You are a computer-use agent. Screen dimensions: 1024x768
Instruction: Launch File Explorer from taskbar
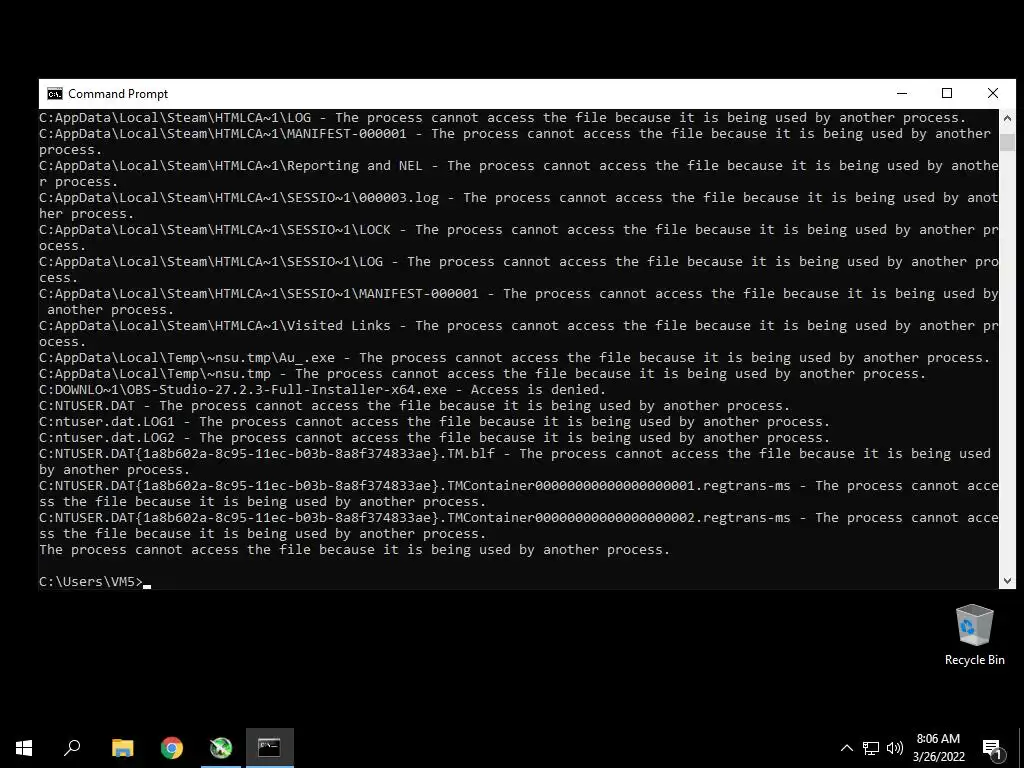[122, 748]
